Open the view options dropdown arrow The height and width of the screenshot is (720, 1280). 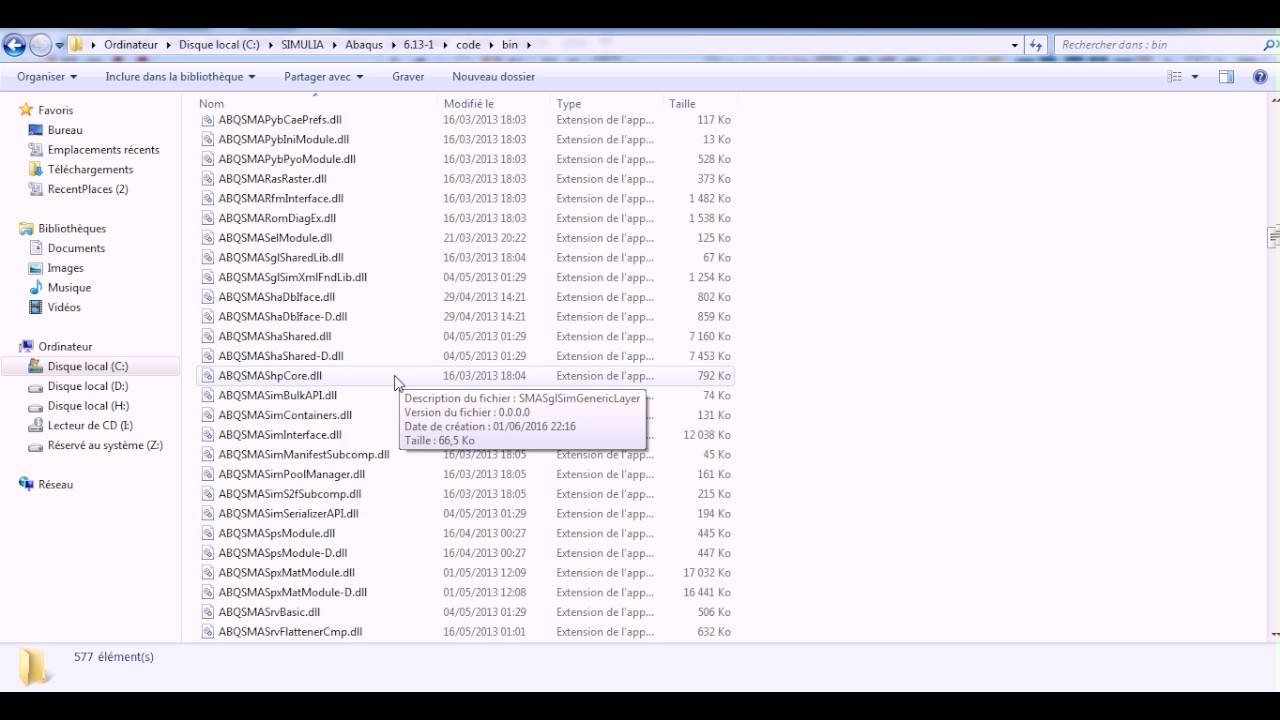1194,77
